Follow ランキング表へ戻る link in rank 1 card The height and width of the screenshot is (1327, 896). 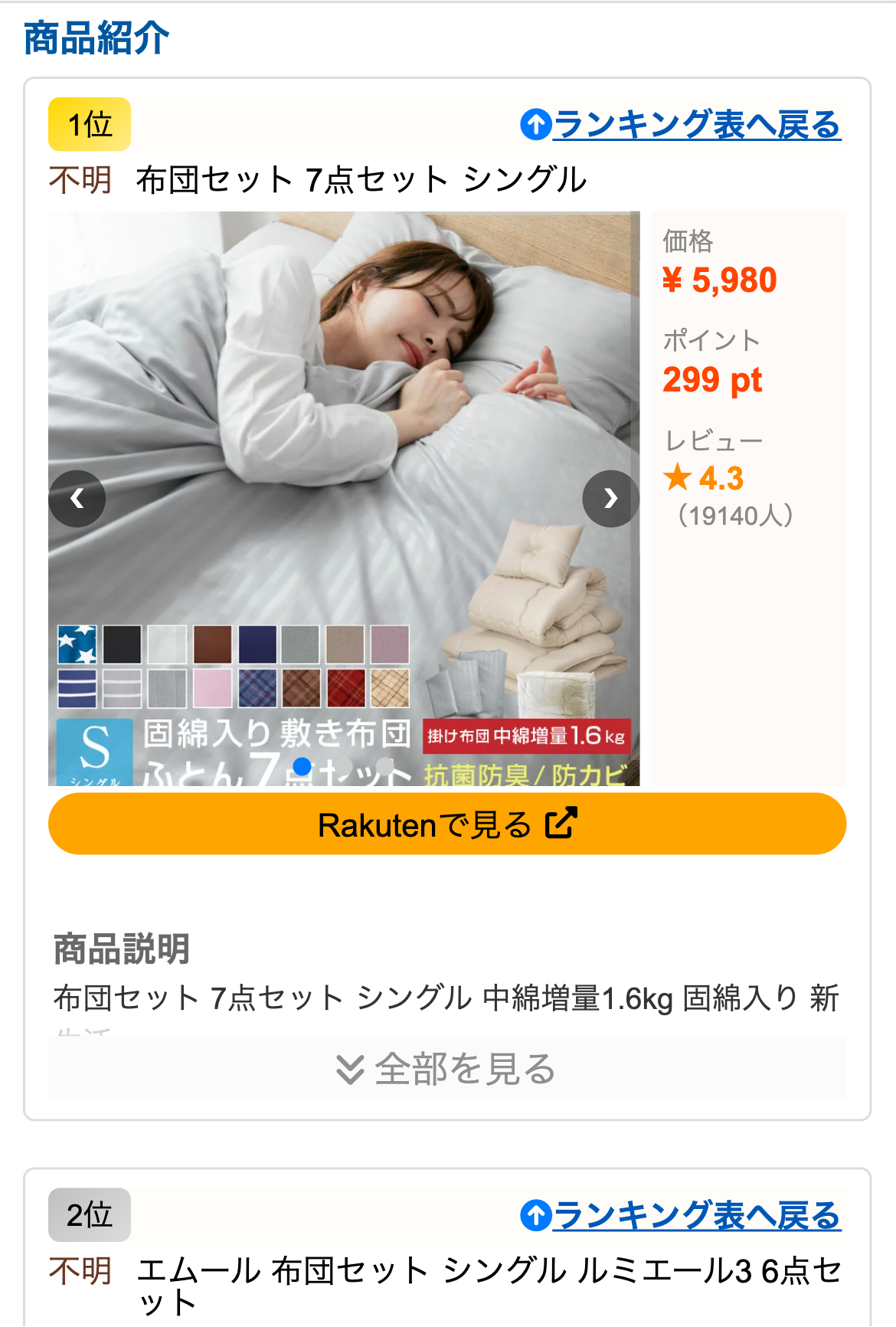[697, 125]
